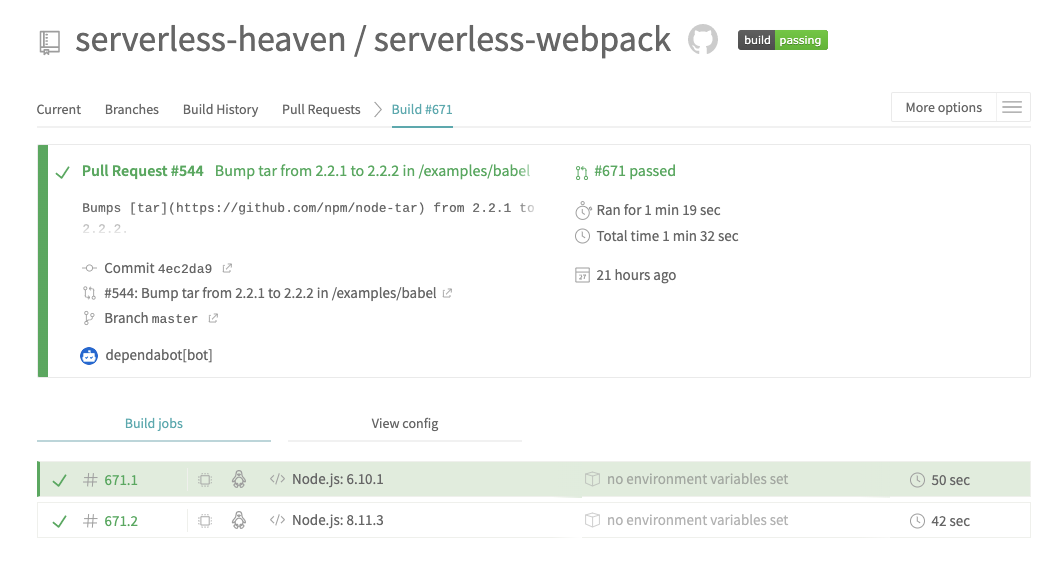Click the 42 sec duration for job 671.2

click(950, 521)
